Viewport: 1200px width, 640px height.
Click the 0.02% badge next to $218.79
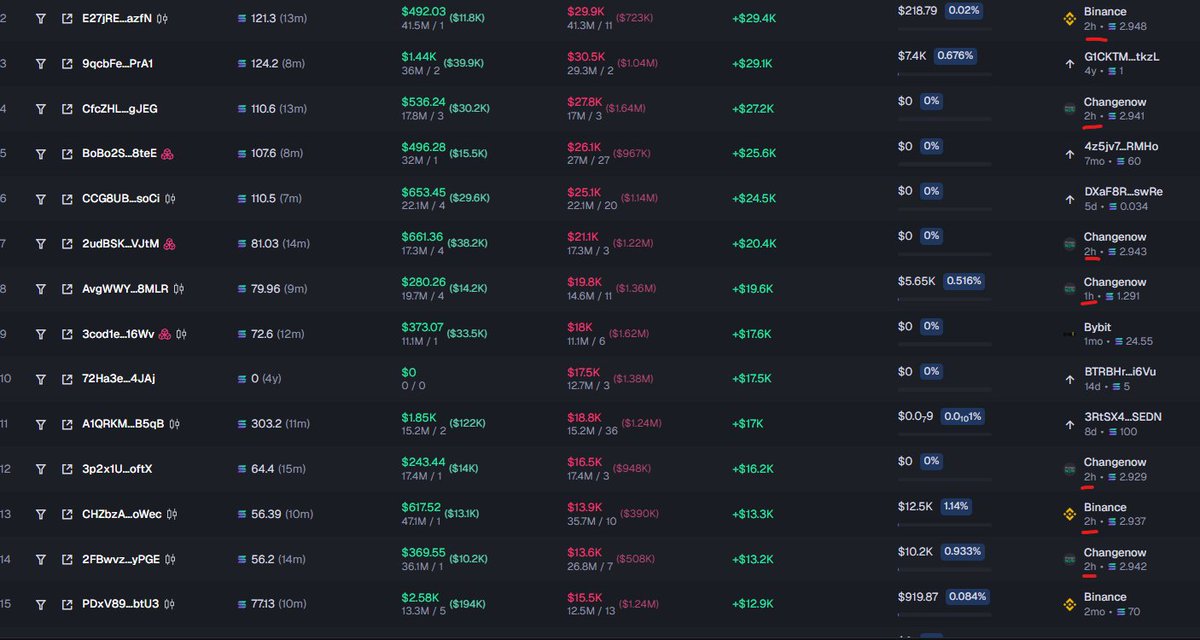click(x=964, y=10)
